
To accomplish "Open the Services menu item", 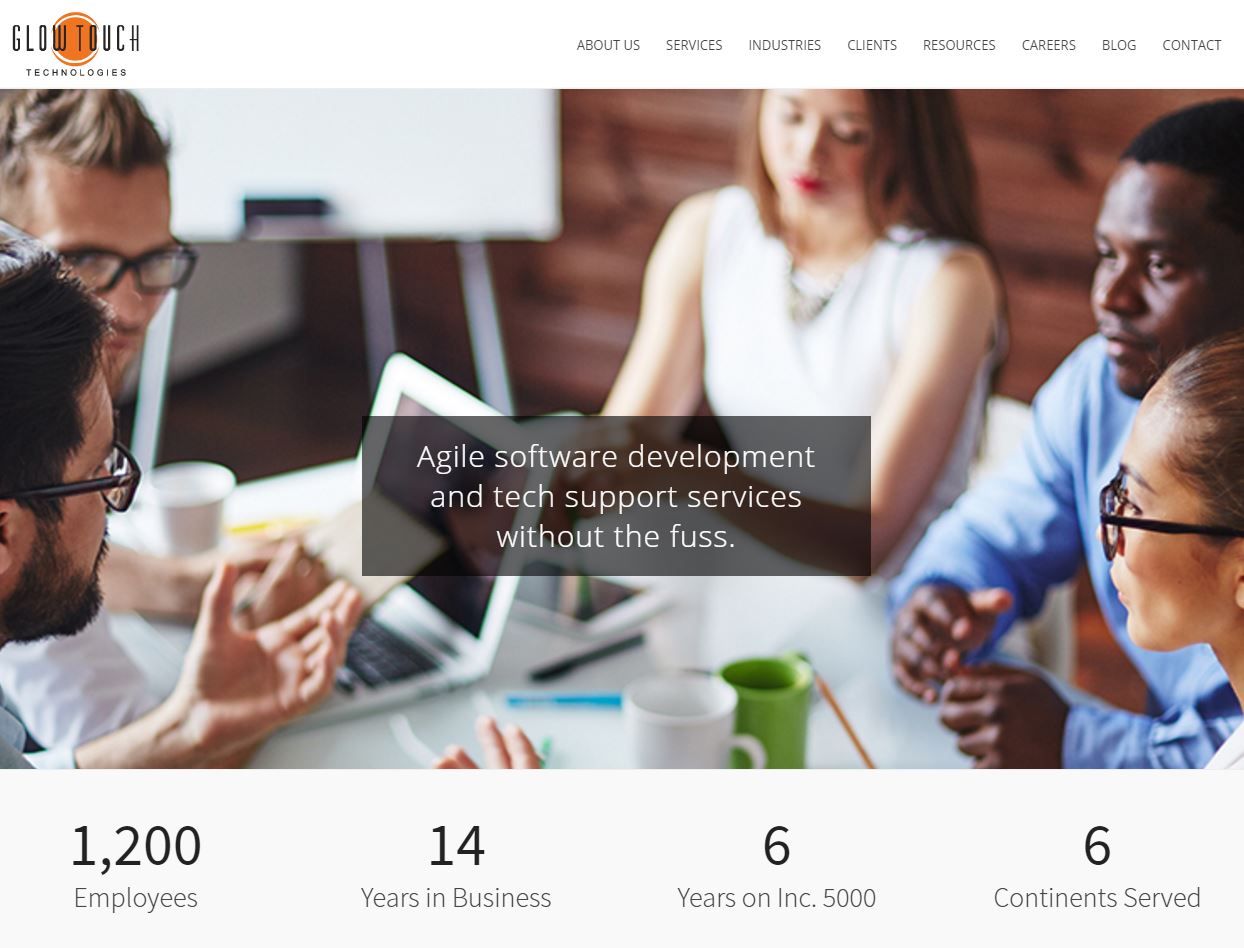I will (694, 45).
